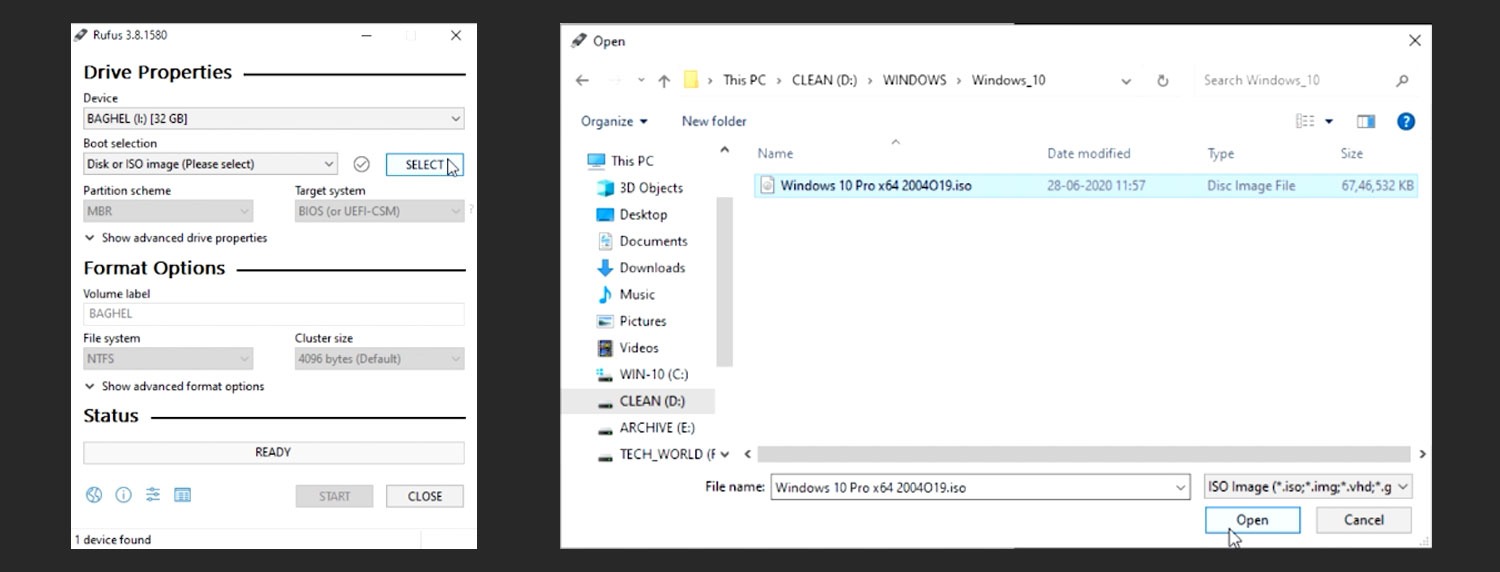Click the READY status progress bar
Image resolution: width=1500 pixels, height=572 pixels.
(x=273, y=453)
